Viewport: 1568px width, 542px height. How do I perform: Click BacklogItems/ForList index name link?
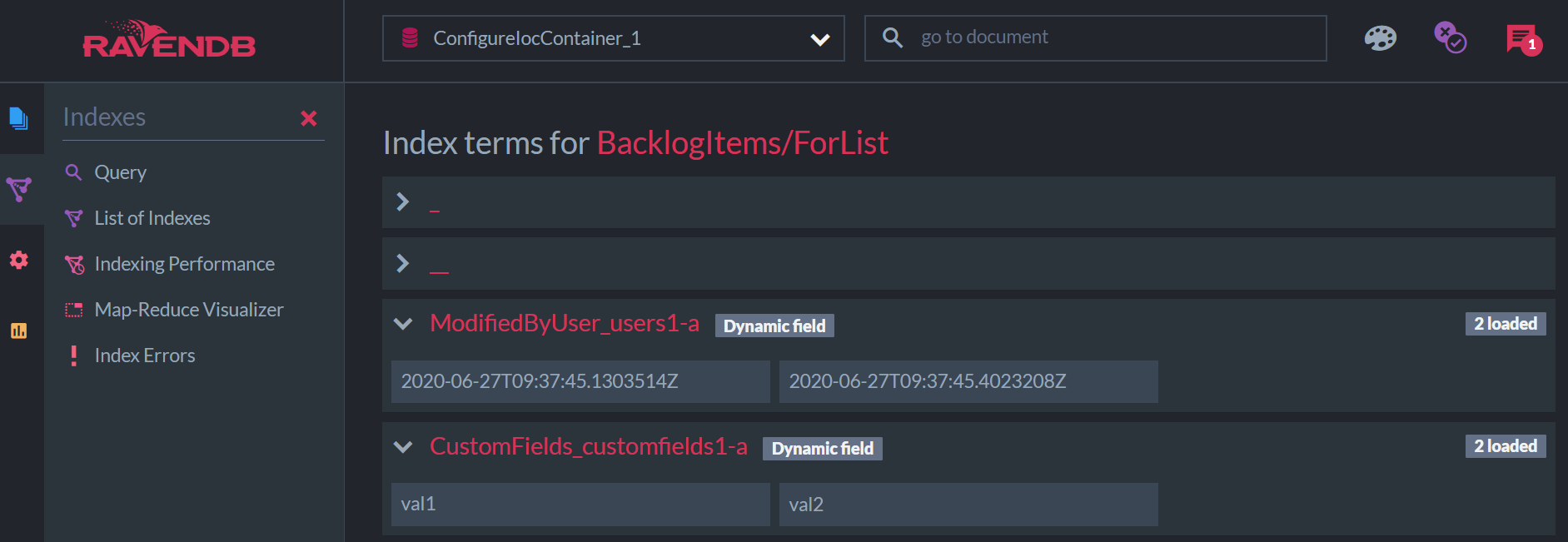click(x=743, y=143)
